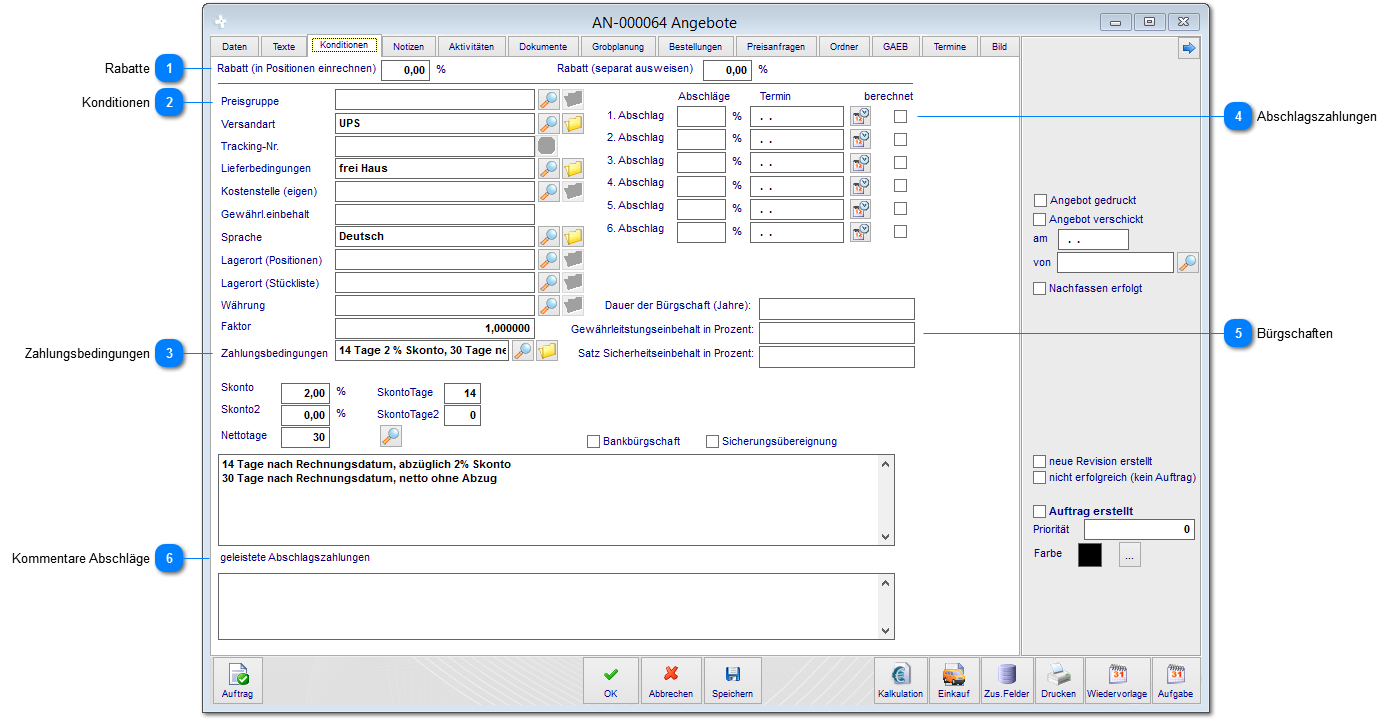
Task: Click Abbrechen to cancel
Action: click(x=671, y=681)
